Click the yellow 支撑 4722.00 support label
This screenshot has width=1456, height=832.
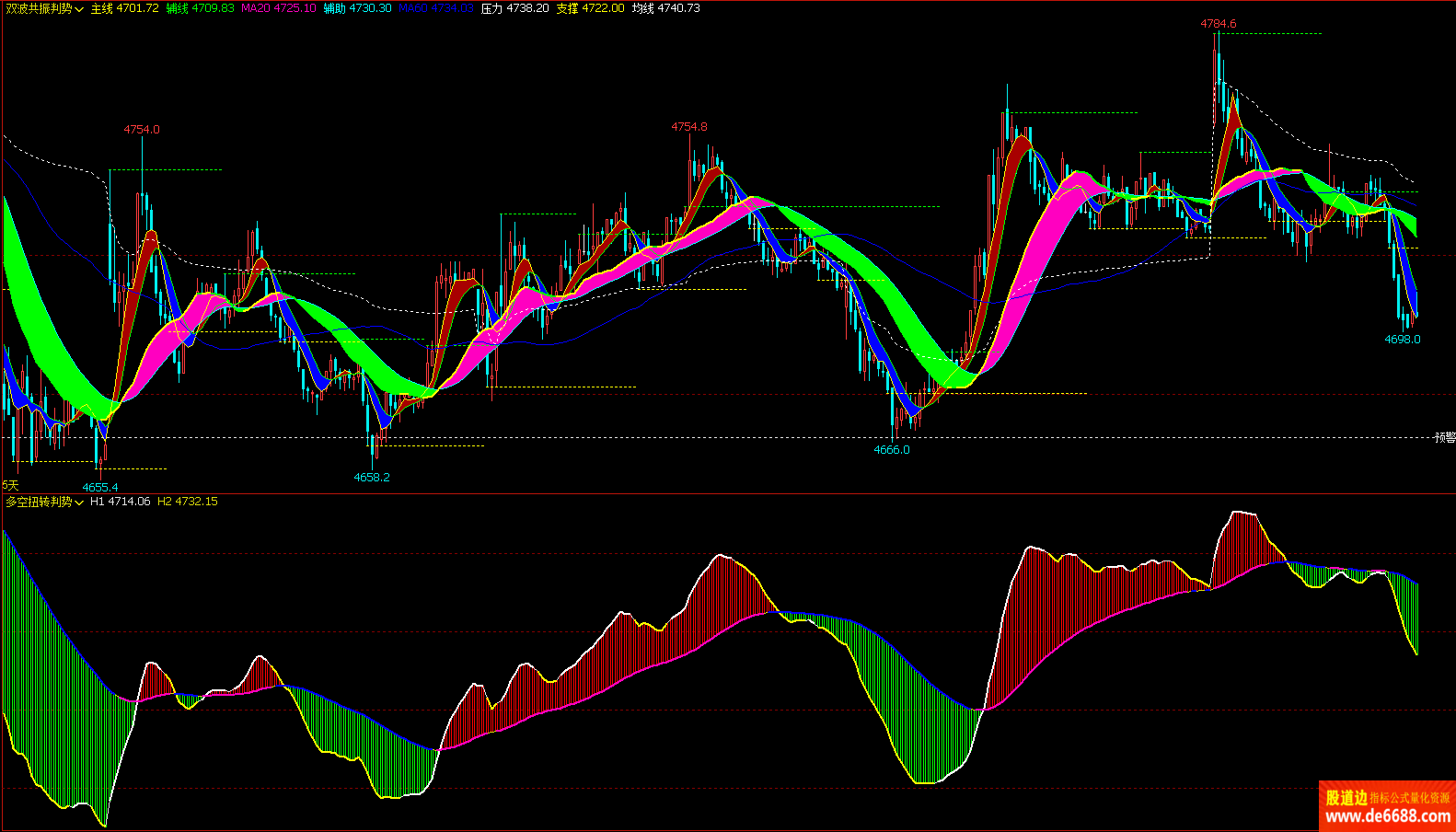590,8
